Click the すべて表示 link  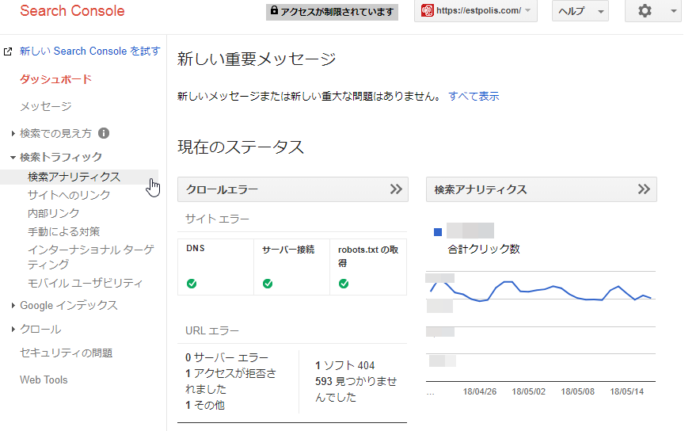click(474, 96)
